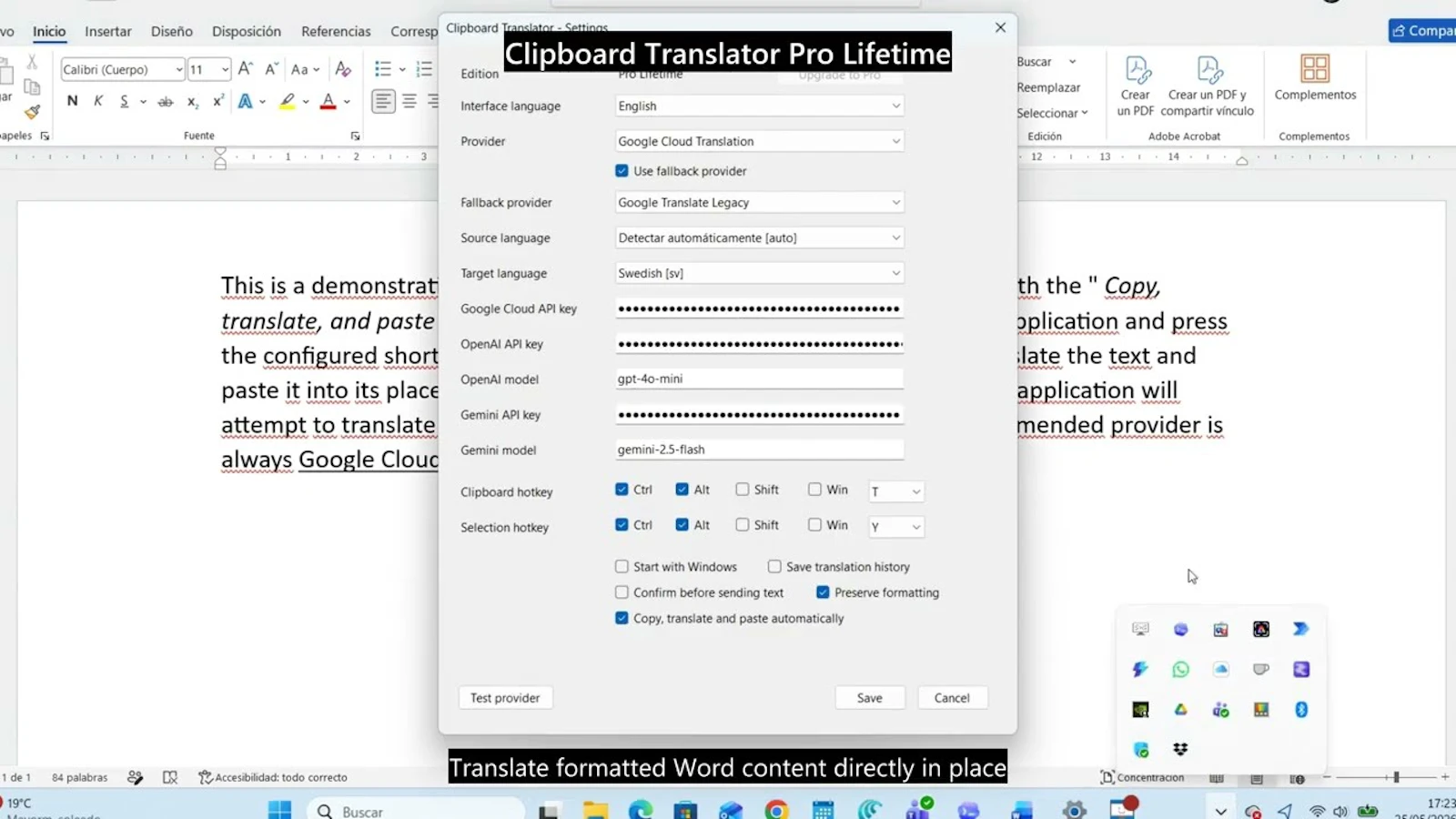This screenshot has height=819, width=1456.
Task: Decrease font size in Word ribbon
Action: point(271,69)
